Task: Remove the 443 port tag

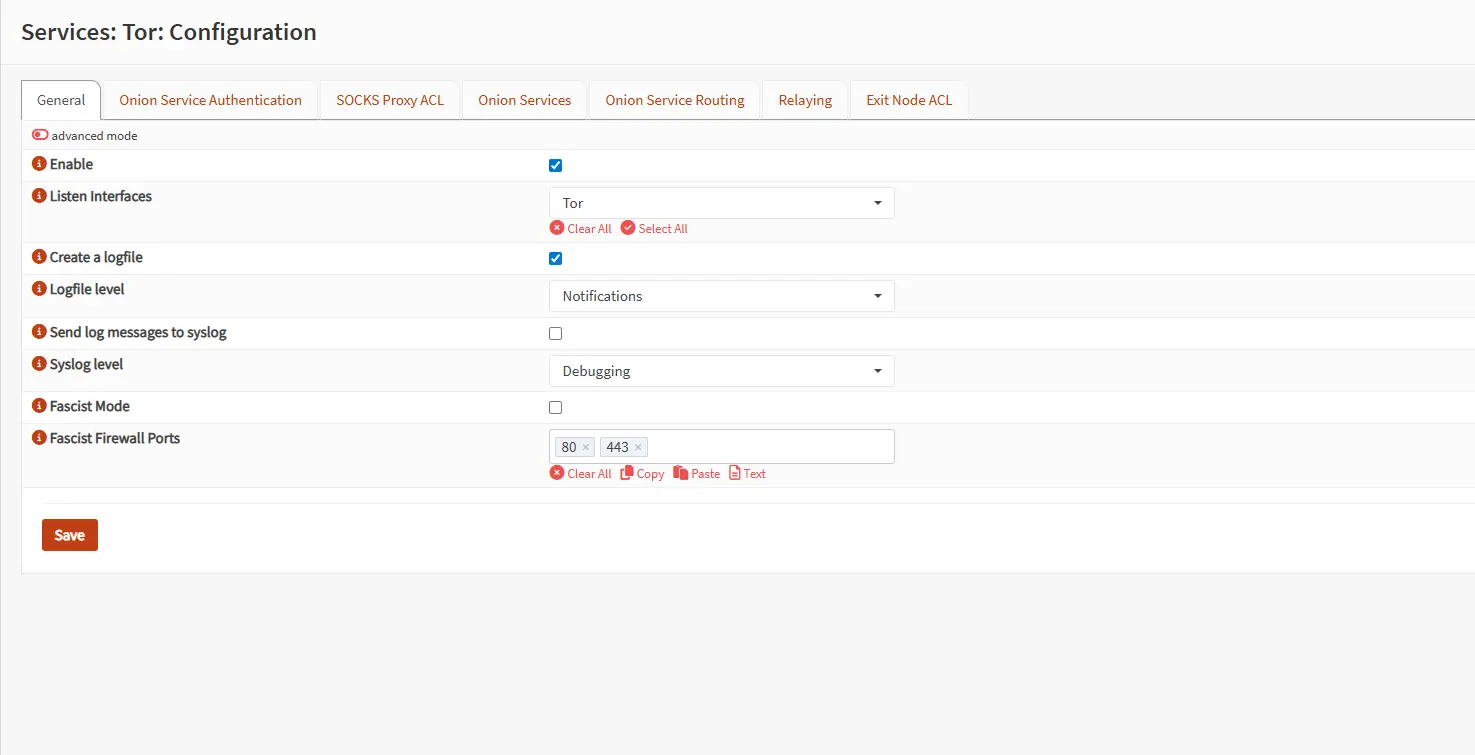Action: [638, 447]
